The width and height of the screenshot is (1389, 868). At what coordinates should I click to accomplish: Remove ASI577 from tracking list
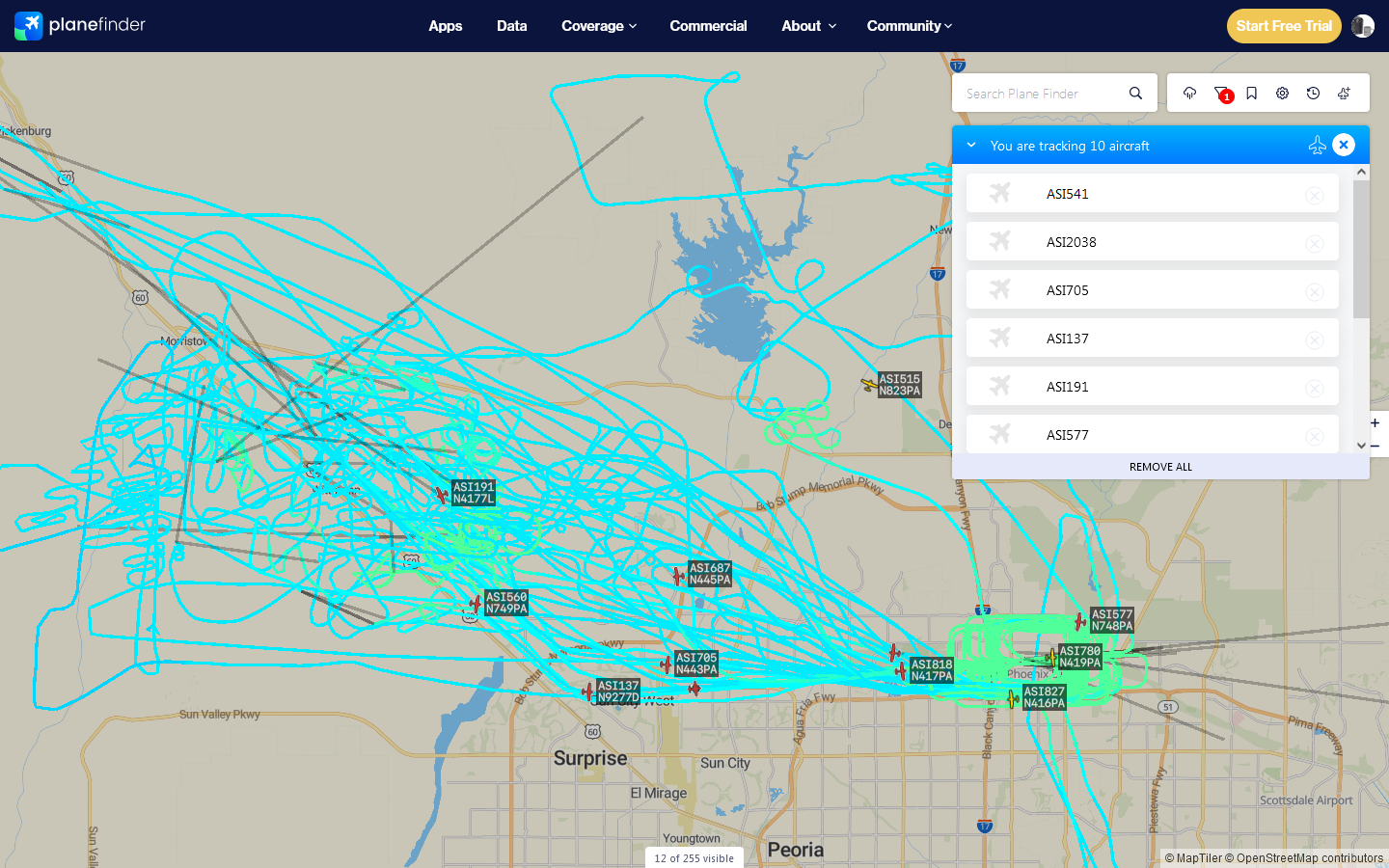click(x=1315, y=437)
